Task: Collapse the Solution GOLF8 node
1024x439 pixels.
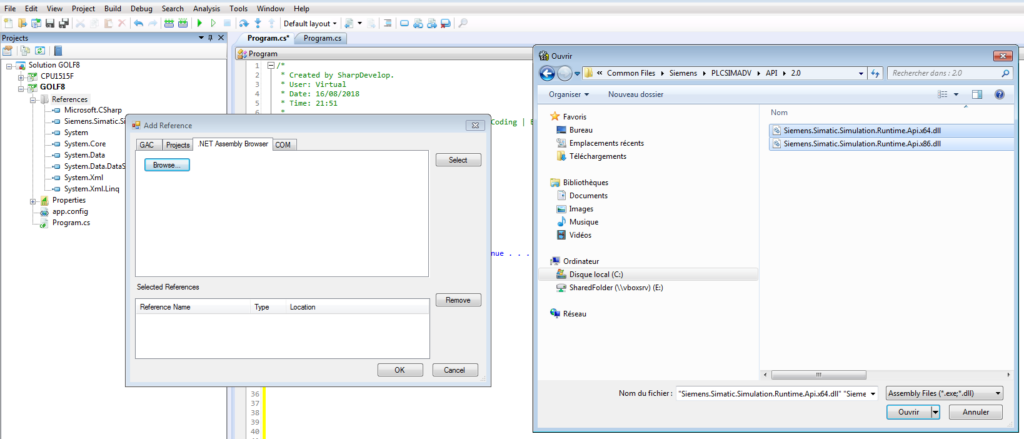Action: point(9,65)
